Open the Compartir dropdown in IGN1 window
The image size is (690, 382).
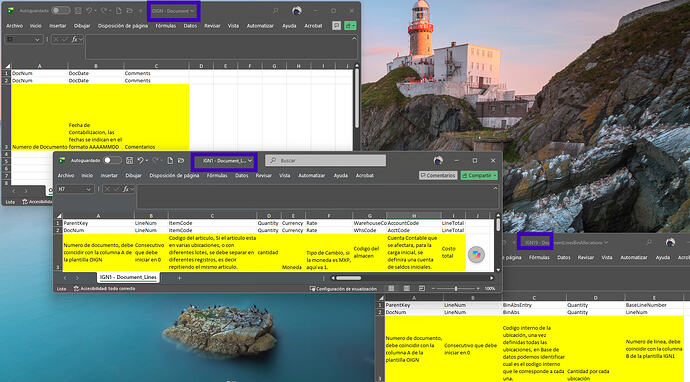click(495, 176)
